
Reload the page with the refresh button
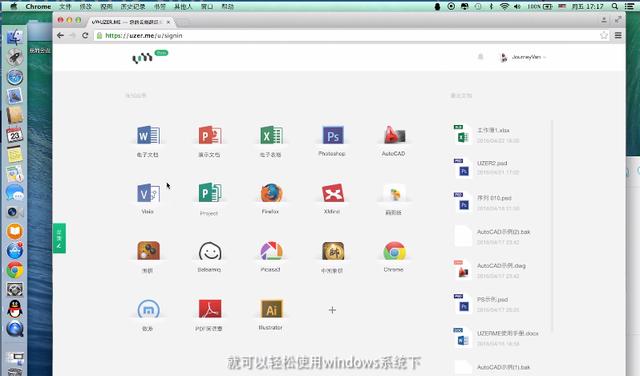click(x=85, y=36)
